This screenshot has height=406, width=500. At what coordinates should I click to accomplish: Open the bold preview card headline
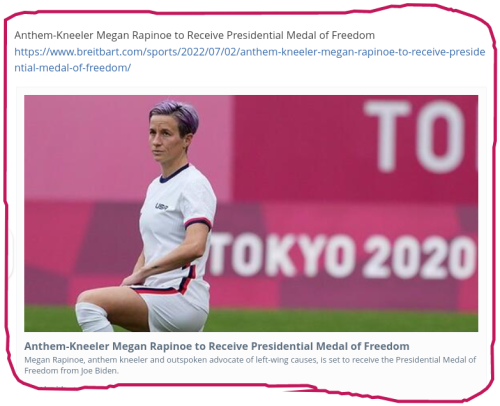click(217, 346)
